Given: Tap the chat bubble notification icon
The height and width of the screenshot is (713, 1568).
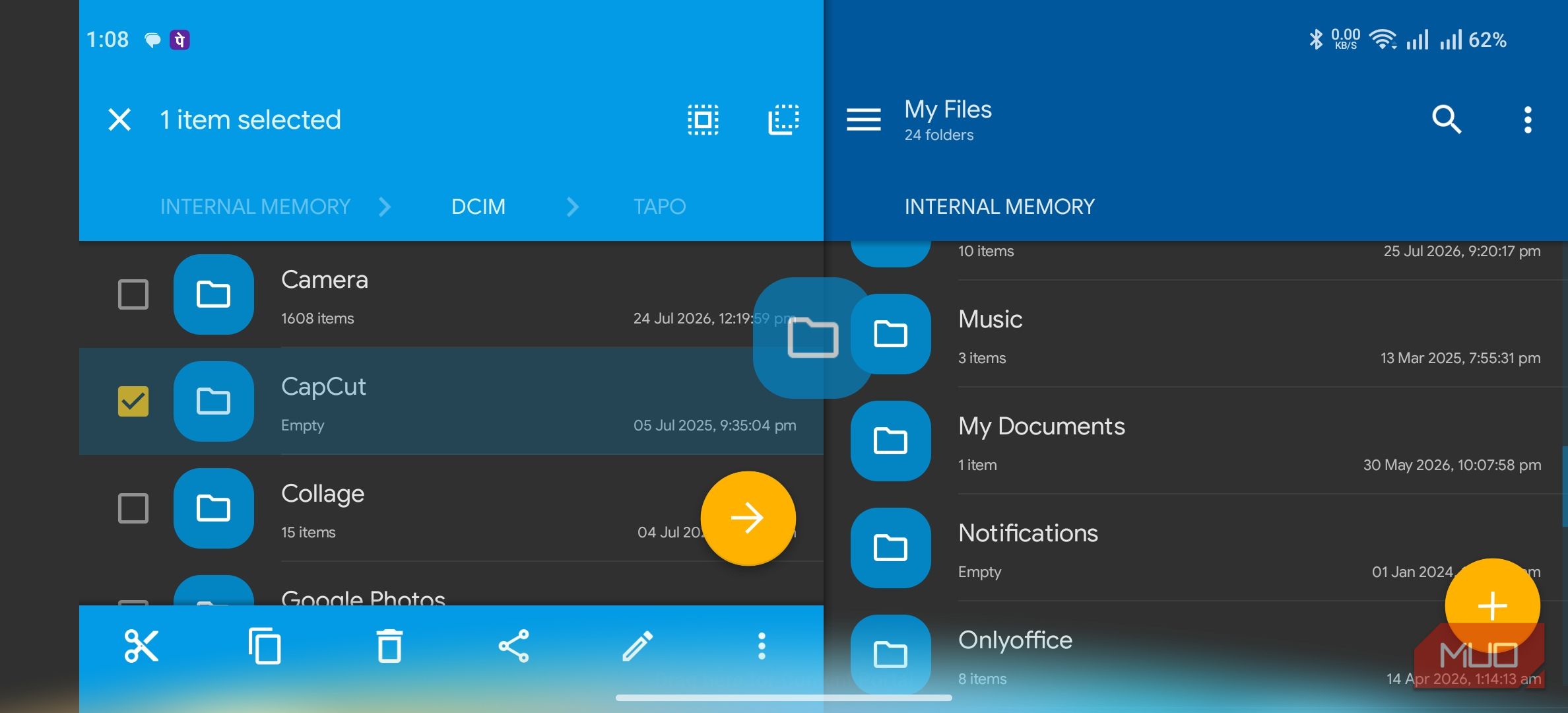Looking at the screenshot, I should [x=152, y=40].
